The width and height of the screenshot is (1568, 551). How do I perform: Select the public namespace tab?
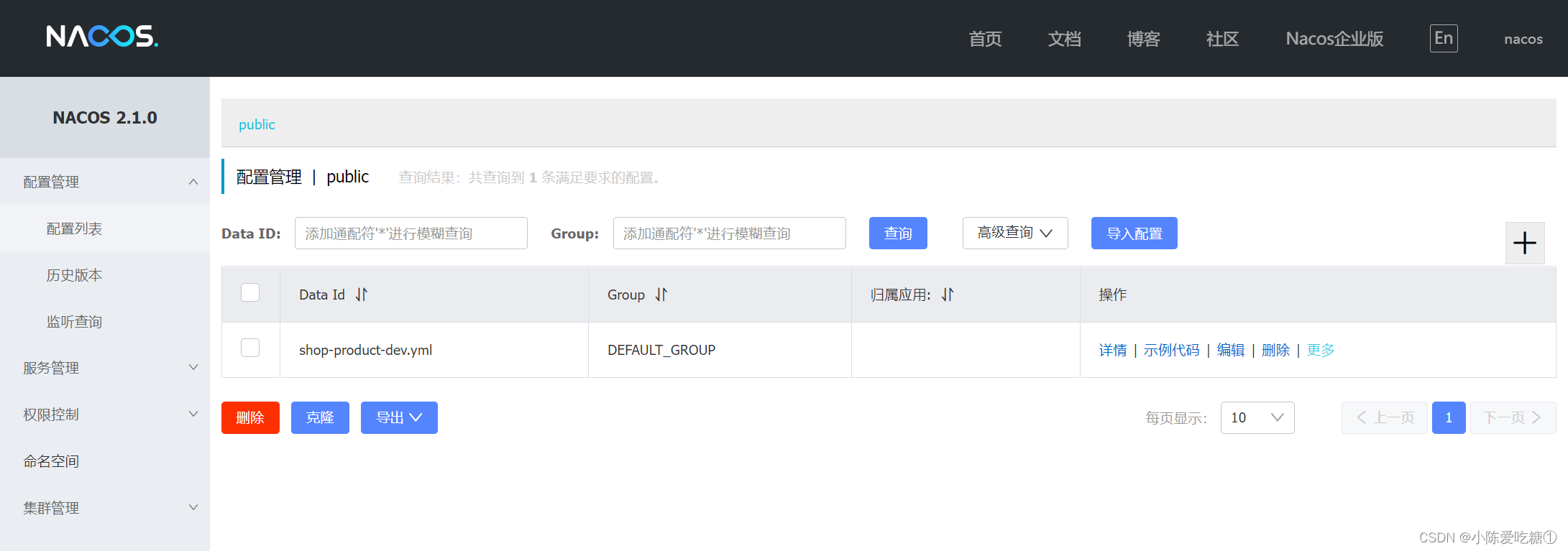click(x=257, y=124)
